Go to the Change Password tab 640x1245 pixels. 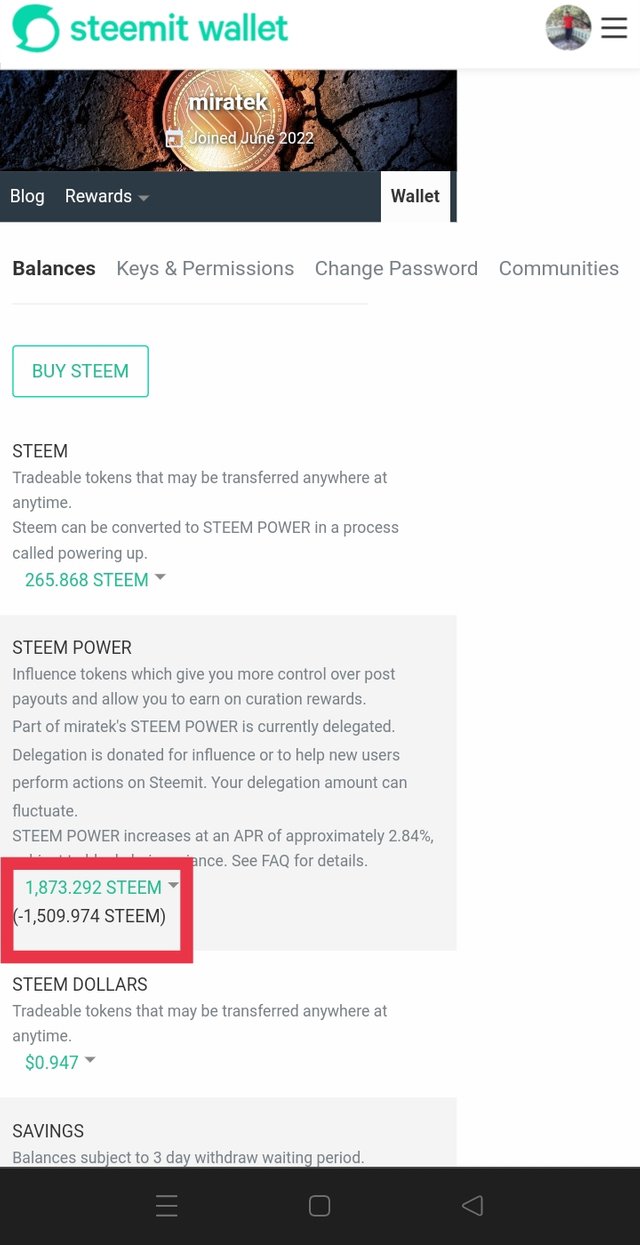pos(396,268)
